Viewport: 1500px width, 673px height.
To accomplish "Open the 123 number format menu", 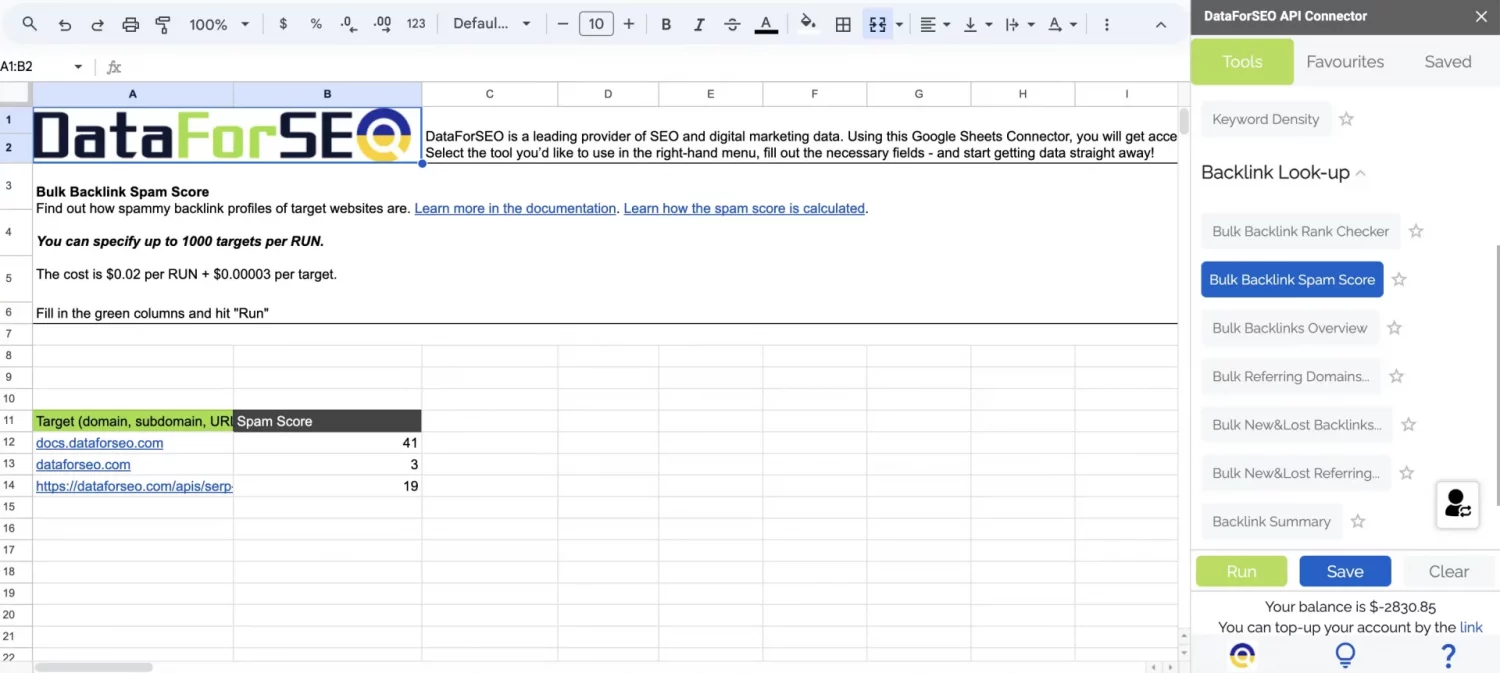I will (416, 24).
